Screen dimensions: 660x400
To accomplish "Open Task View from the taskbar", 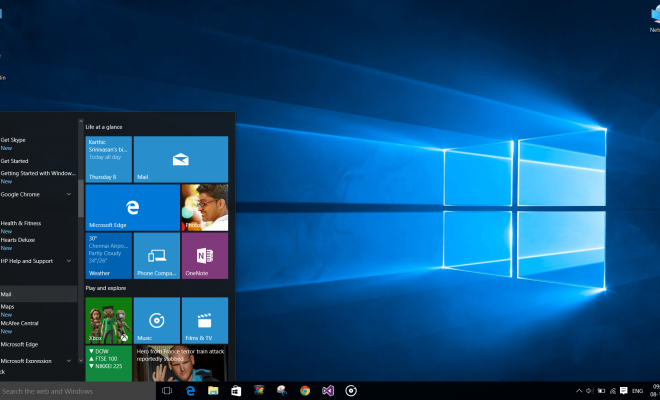I will click(167, 391).
